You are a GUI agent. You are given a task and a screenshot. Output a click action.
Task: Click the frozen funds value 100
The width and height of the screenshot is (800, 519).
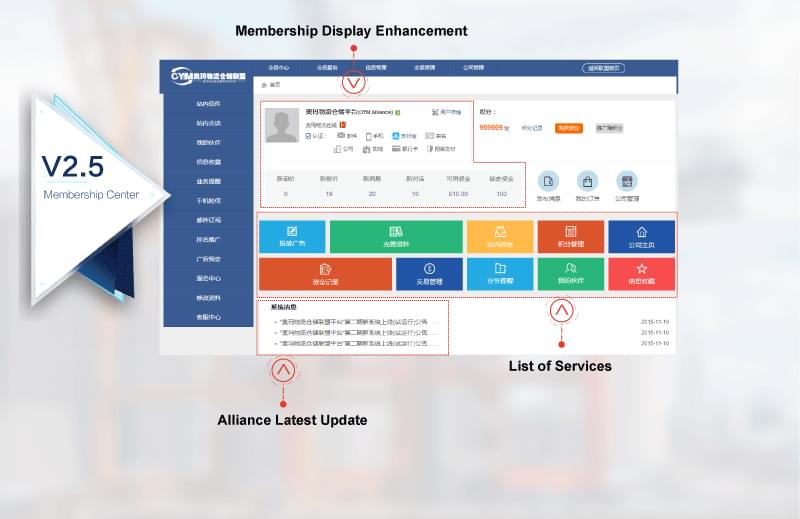point(502,194)
